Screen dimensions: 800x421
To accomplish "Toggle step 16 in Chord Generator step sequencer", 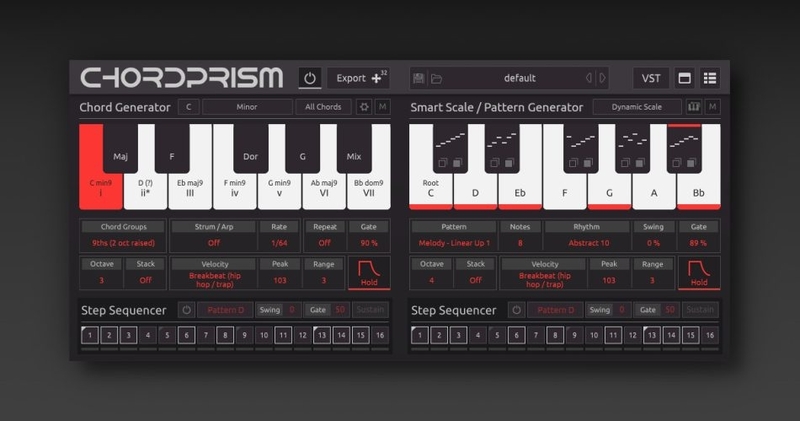I will click(x=380, y=335).
